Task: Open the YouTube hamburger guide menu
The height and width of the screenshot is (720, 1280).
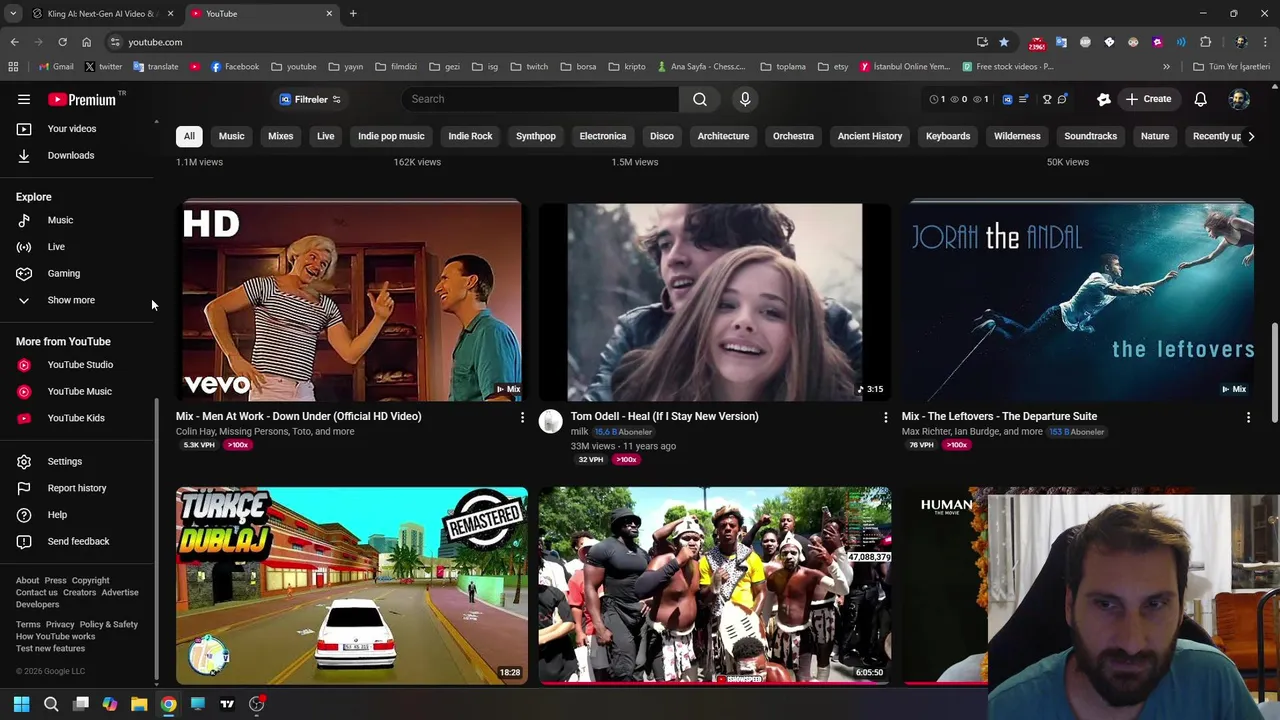Action: (24, 99)
